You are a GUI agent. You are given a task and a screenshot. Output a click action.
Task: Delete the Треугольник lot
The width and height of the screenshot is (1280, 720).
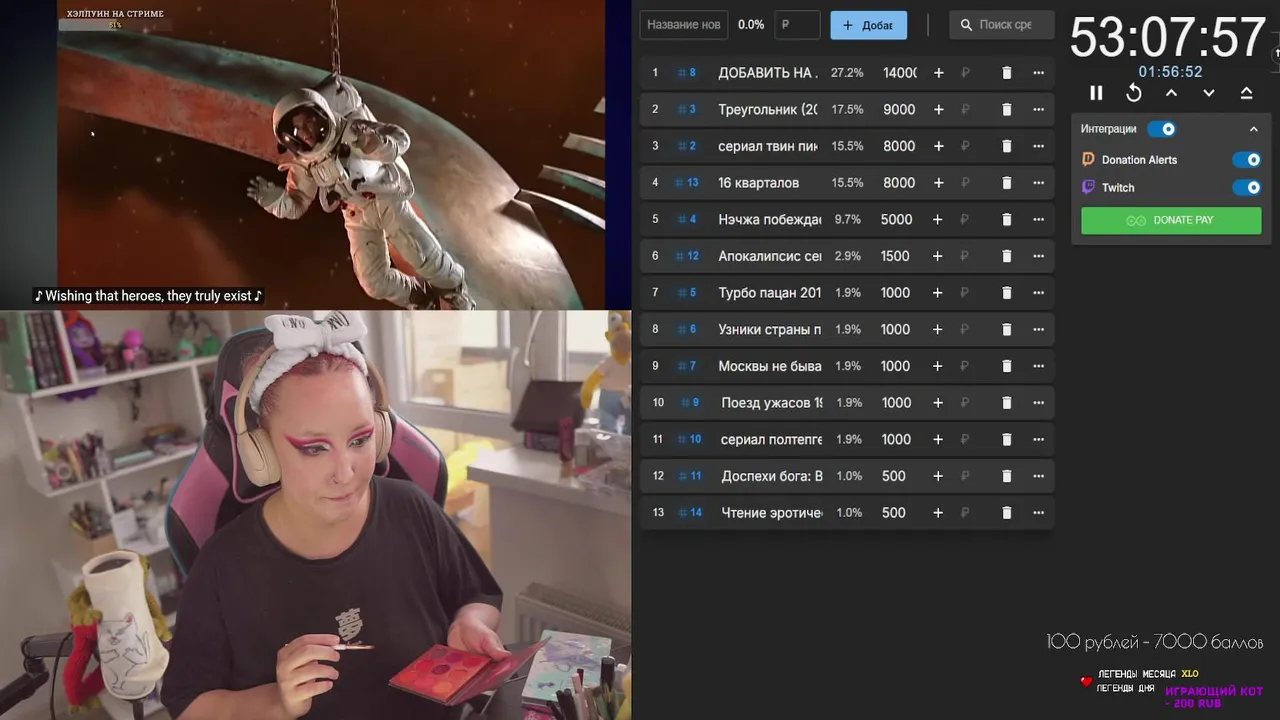pos(1007,110)
